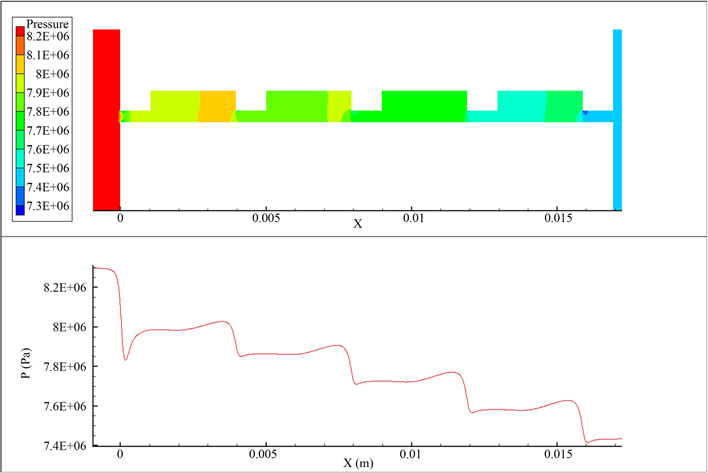Select the light blue outlet strip at right

(617, 120)
